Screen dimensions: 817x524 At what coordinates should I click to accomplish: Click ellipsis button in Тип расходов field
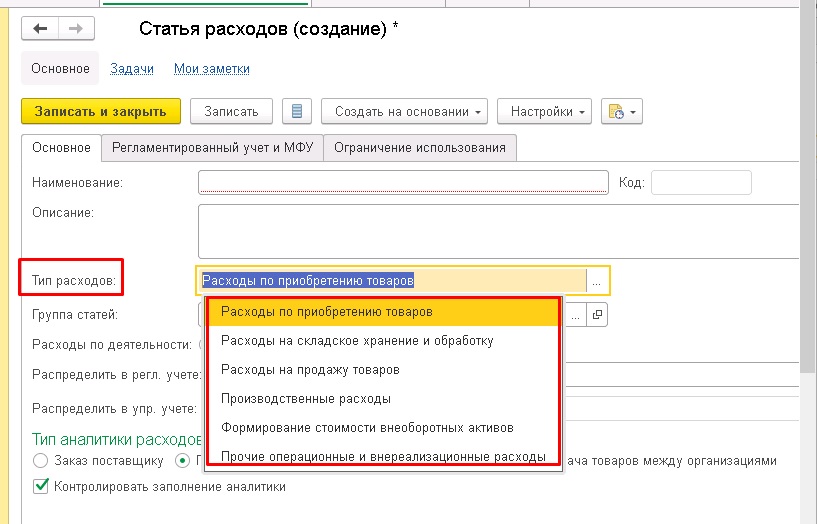pos(597,281)
